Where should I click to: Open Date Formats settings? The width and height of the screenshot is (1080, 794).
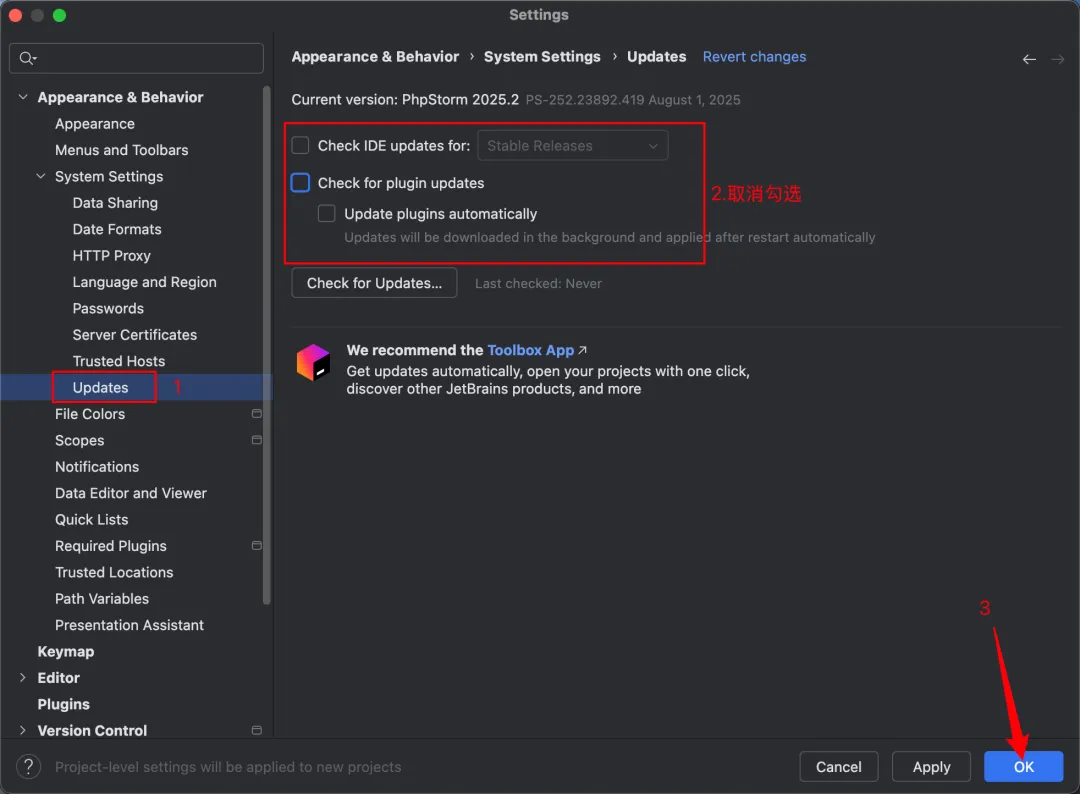click(117, 229)
